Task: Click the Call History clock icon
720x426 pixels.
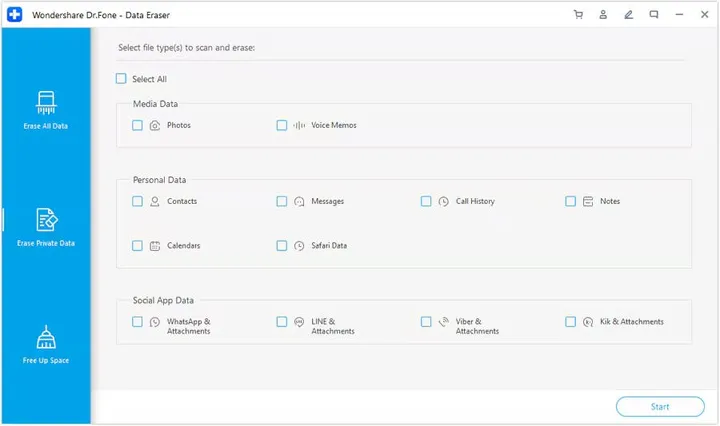Action: click(443, 202)
